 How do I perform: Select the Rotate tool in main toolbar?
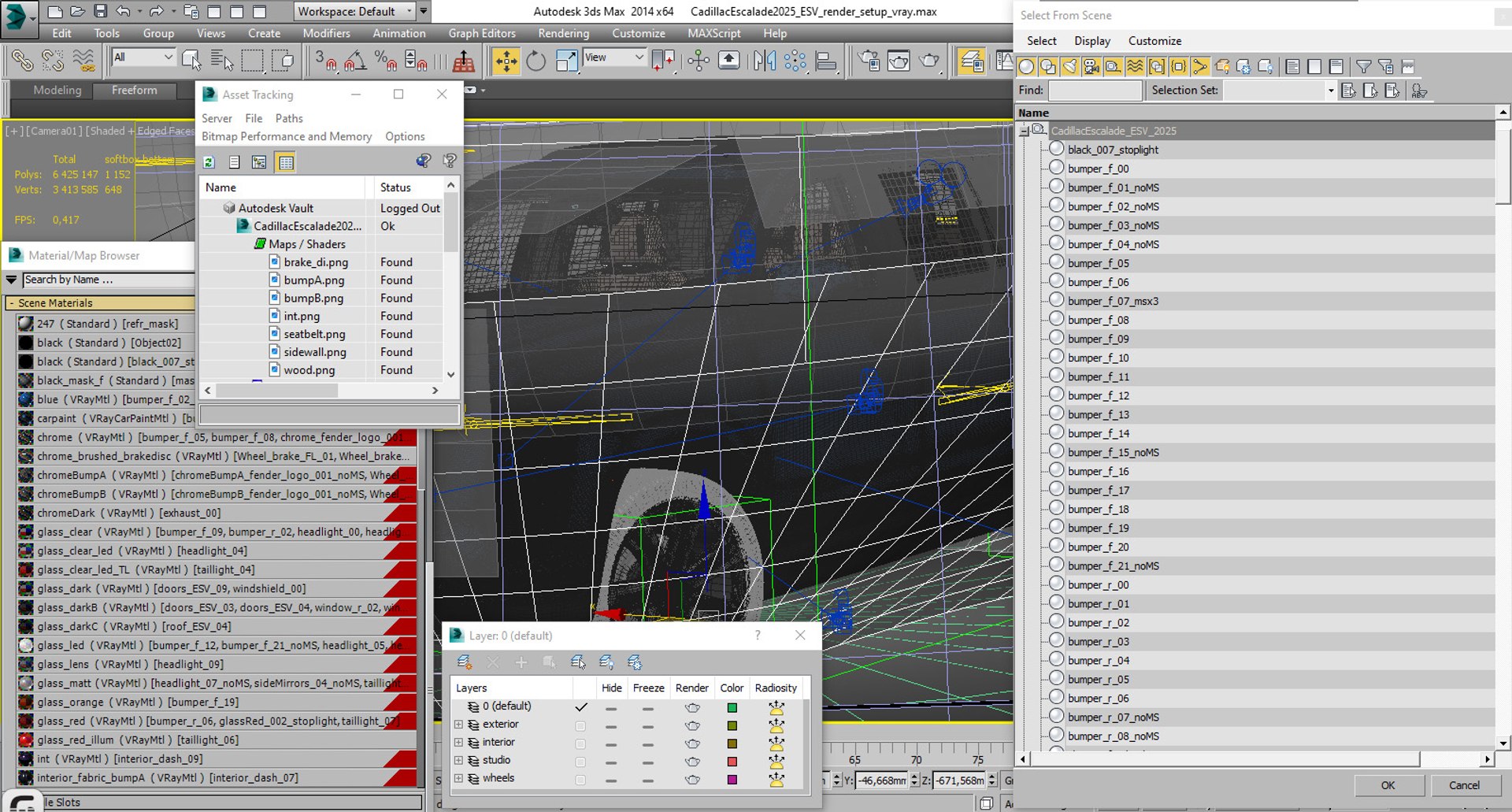pyautogui.click(x=535, y=61)
